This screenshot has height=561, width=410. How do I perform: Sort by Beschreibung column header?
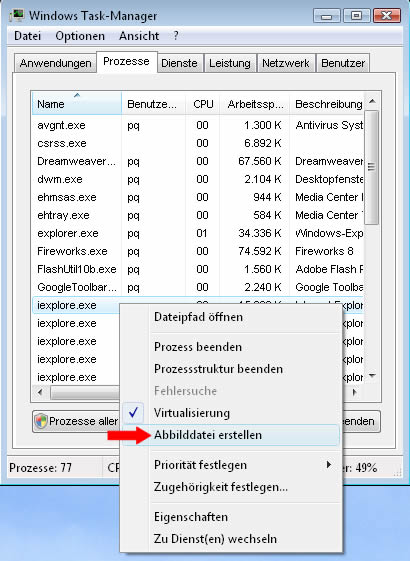[x=328, y=104]
